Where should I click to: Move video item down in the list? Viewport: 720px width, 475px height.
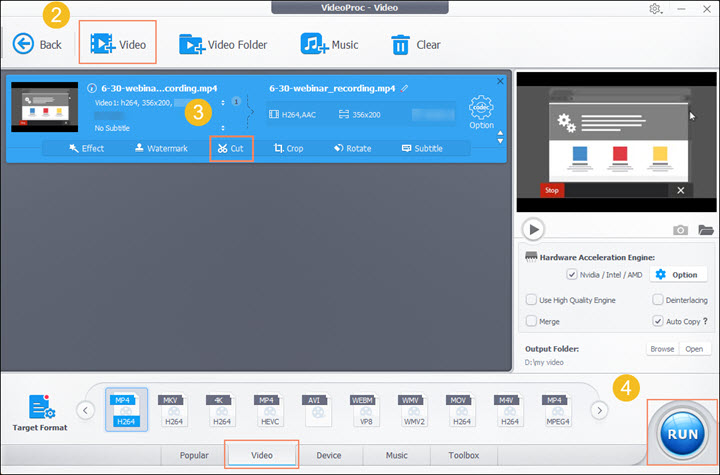(x=500, y=141)
